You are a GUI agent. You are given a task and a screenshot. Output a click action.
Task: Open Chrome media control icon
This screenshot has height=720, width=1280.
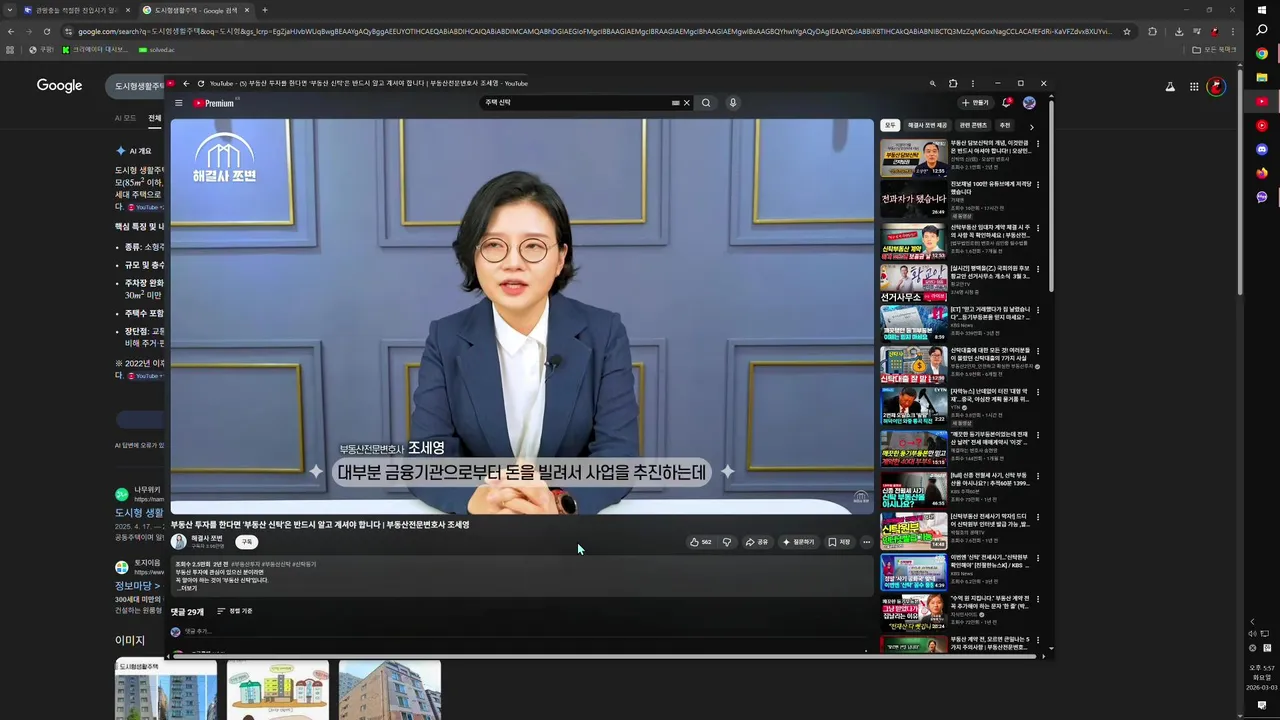[1197, 31]
